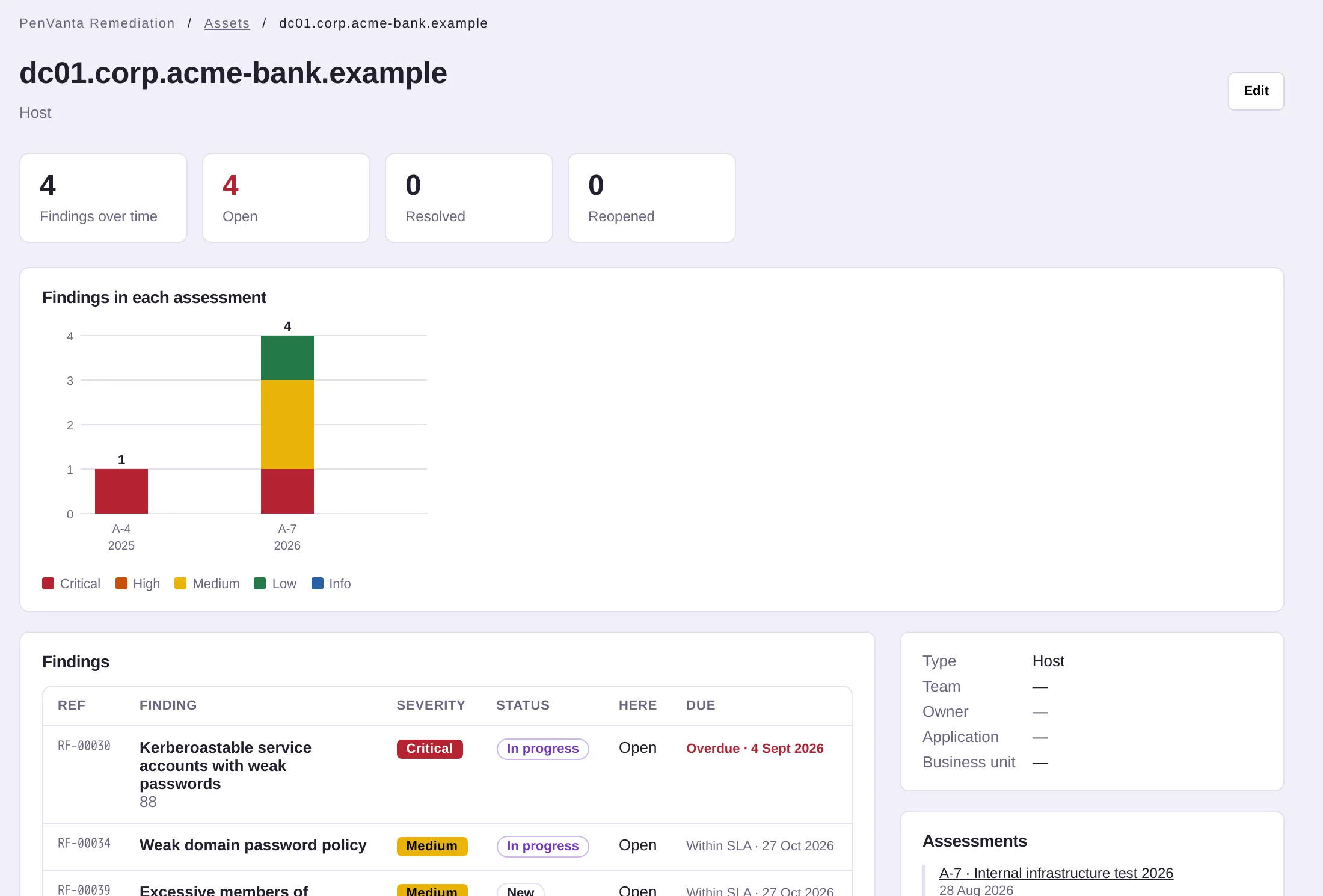Viewport: 1323px width, 896px height.
Task: Click the yellow Medium segment of A-7 bar
Action: [287, 425]
